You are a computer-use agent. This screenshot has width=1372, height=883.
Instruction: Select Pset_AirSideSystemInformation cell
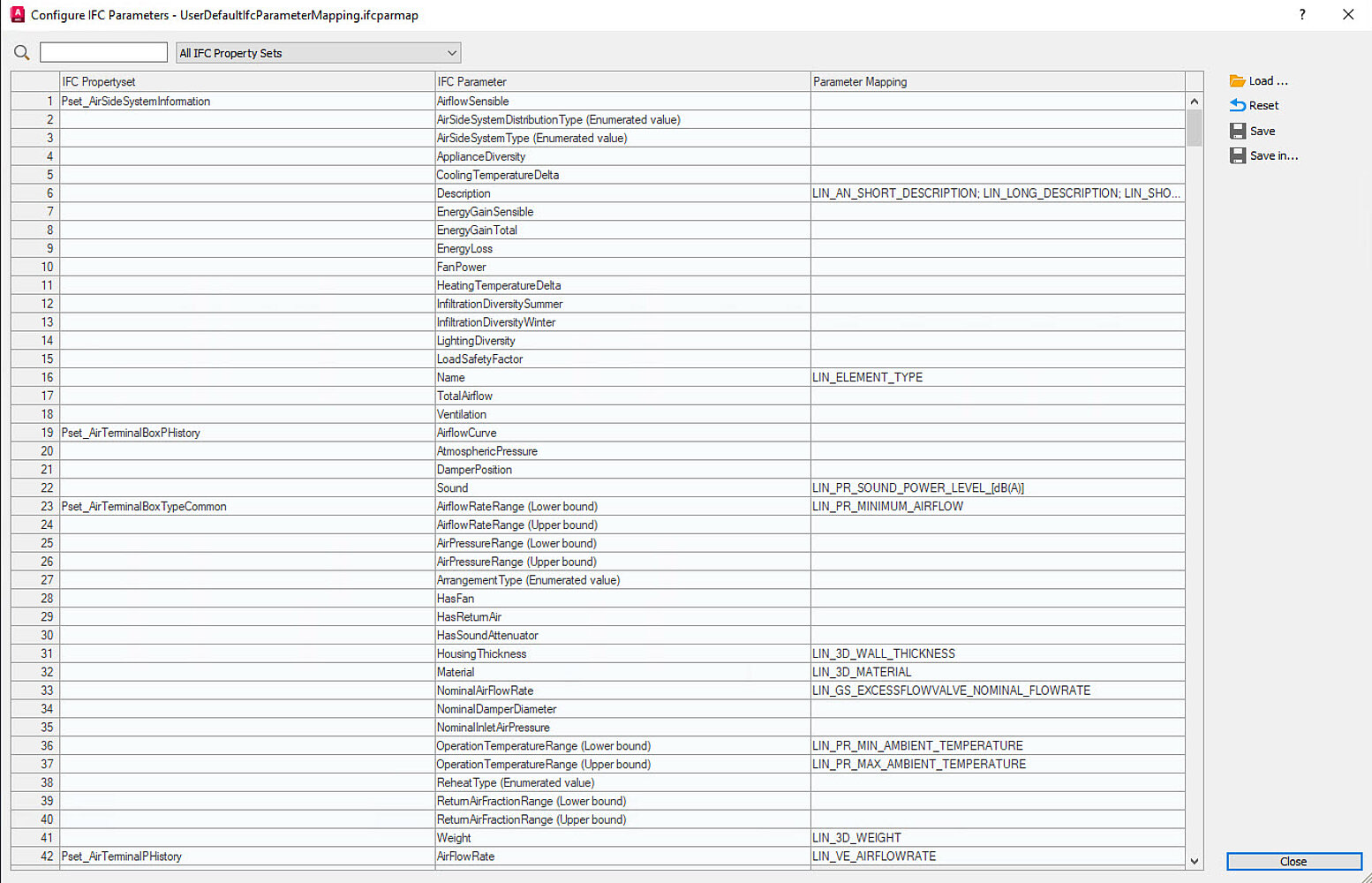click(x=247, y=102)
